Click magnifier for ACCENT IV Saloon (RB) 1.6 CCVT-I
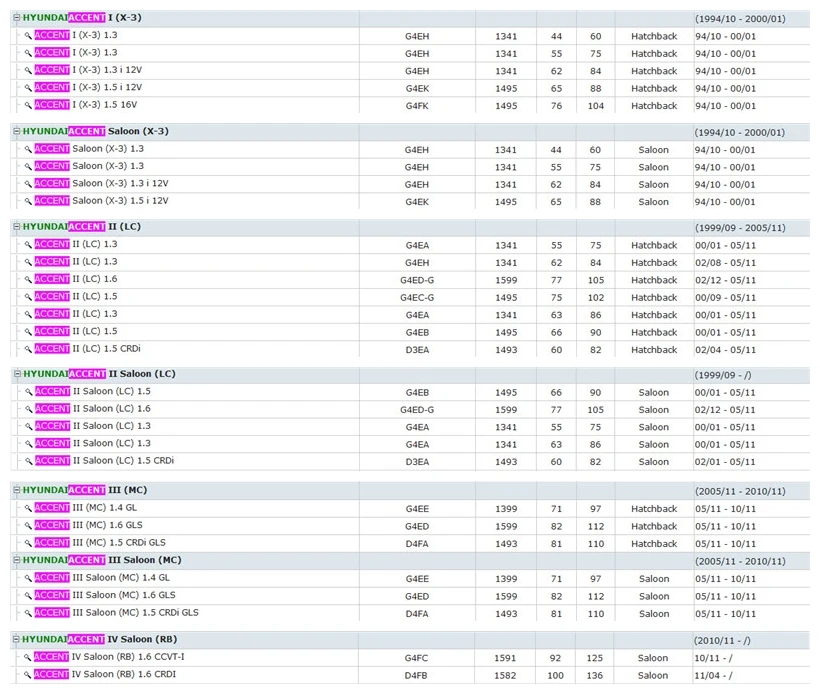This screenshot has height=694, width=820. pos(28,657)
